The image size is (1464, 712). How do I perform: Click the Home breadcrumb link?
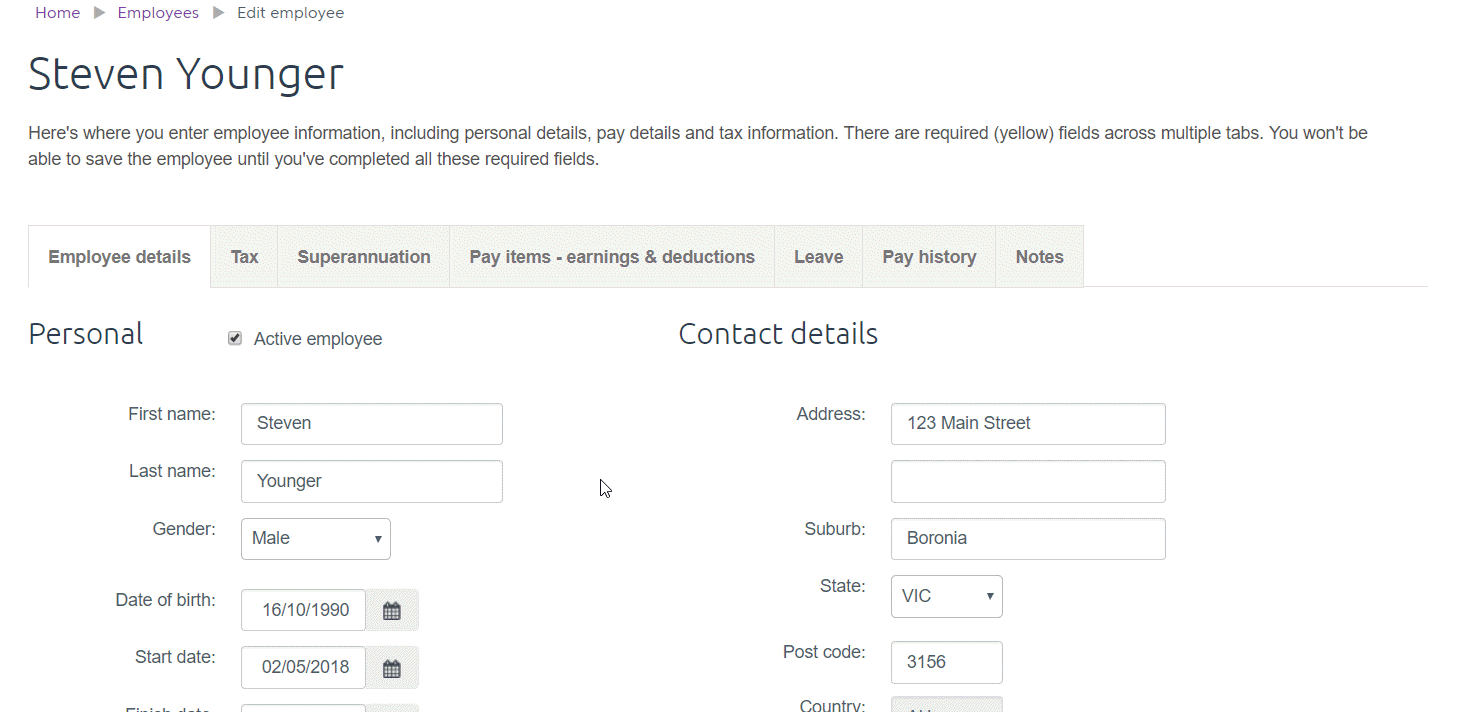point(57,13)
